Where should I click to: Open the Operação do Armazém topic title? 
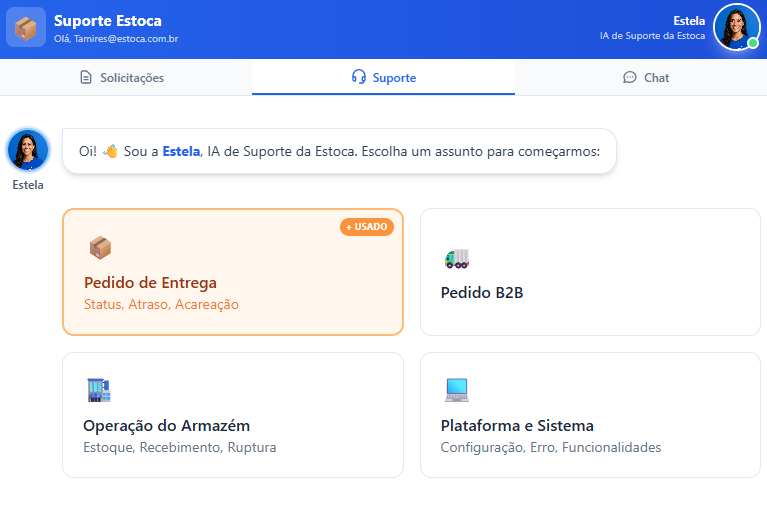(x=166, y=425)
